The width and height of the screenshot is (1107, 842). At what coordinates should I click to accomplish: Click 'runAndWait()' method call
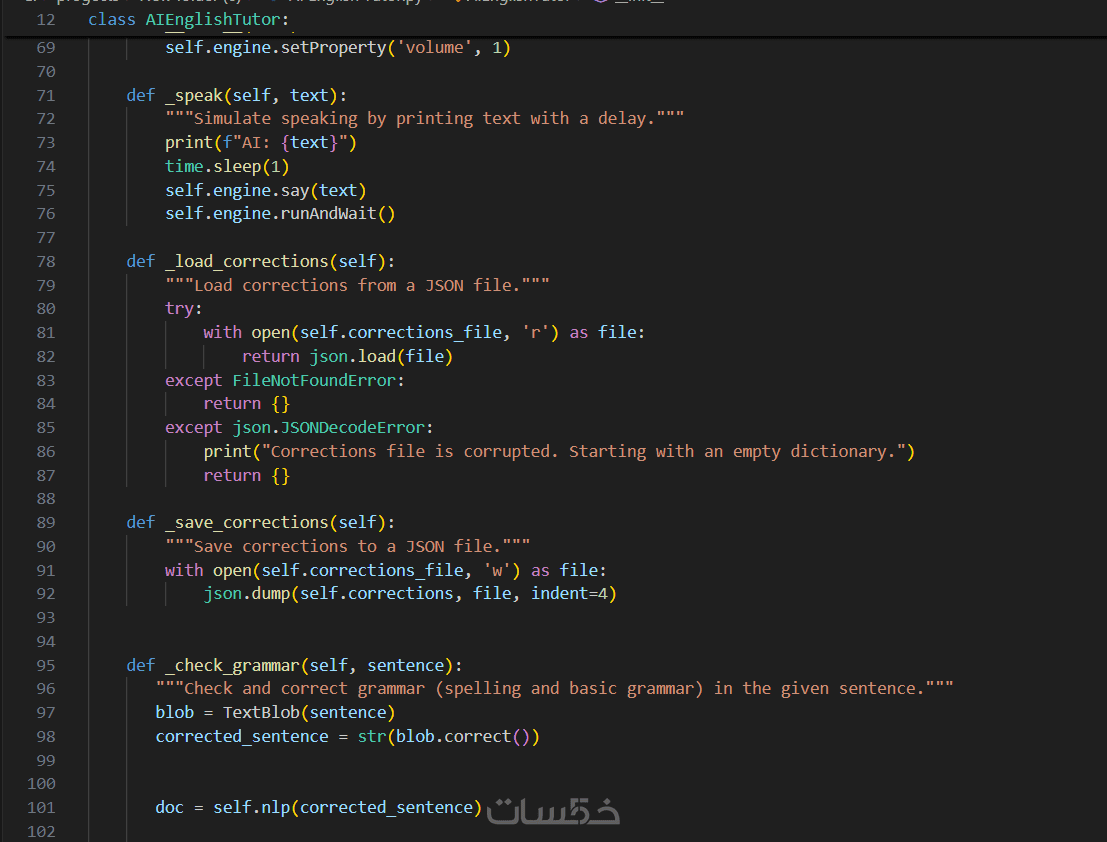[x=338, y=214]
